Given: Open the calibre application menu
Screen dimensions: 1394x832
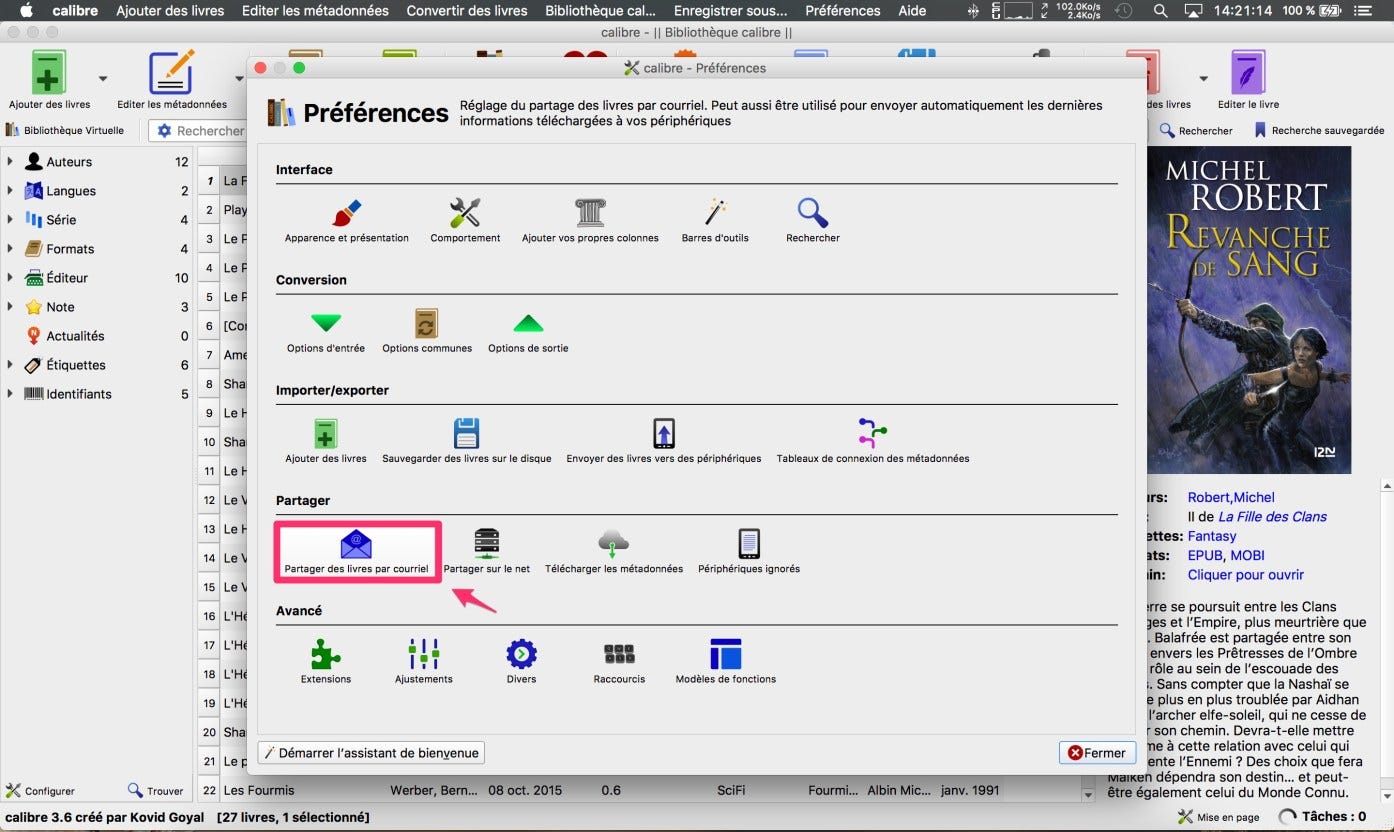Looking at the screenshot, I should [75, 11].
